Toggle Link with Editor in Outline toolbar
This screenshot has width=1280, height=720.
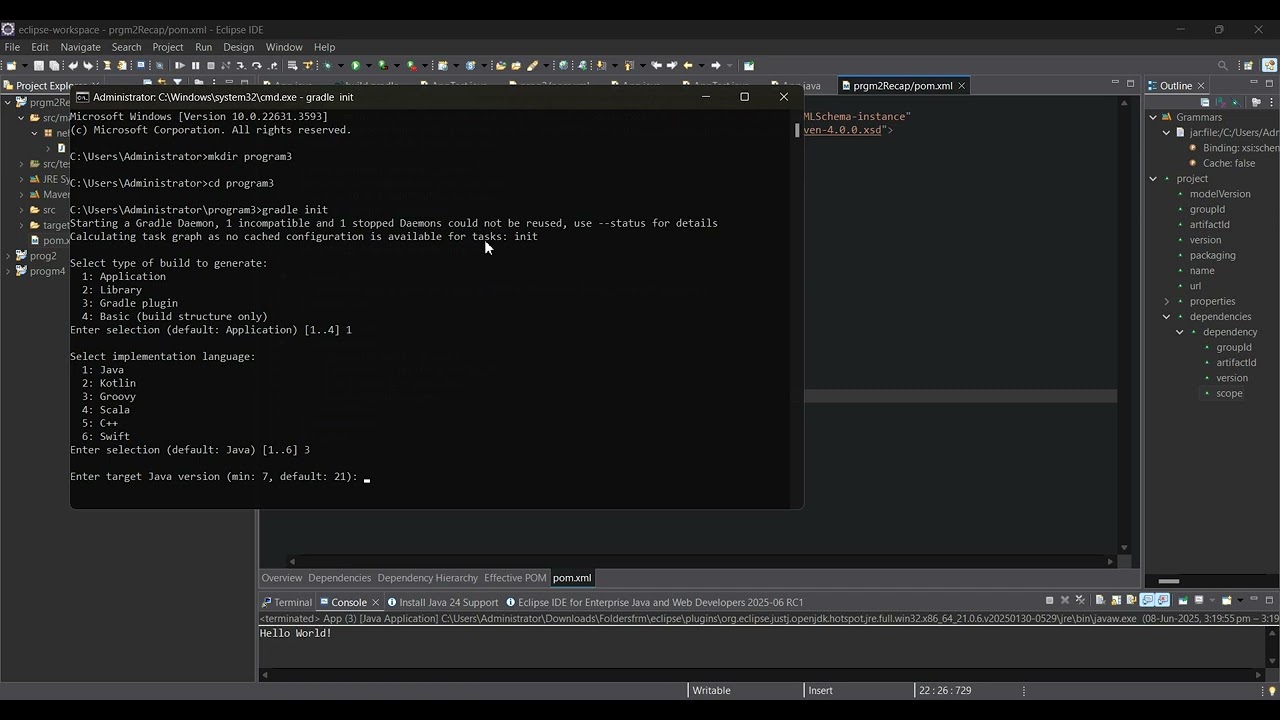coord(1235,102)
